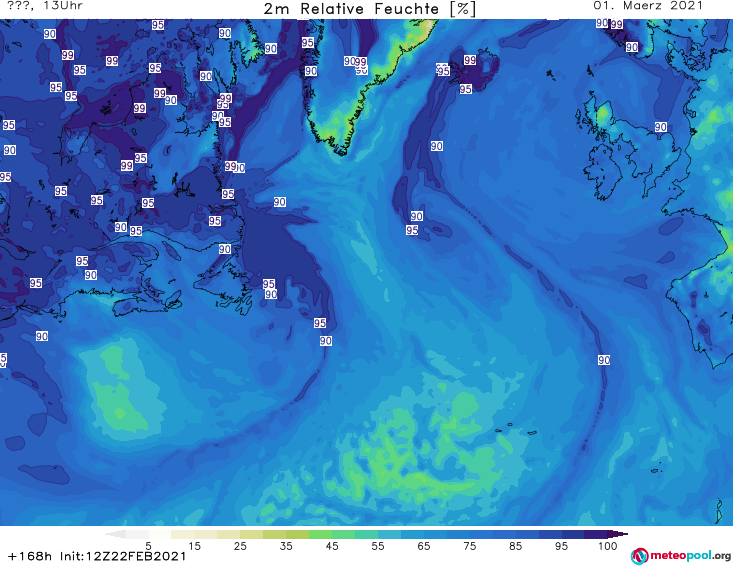Click the color scale's '35' tick label
This screenshot has height=566, width=733.
pyautogui.click(x=286, y=546)
